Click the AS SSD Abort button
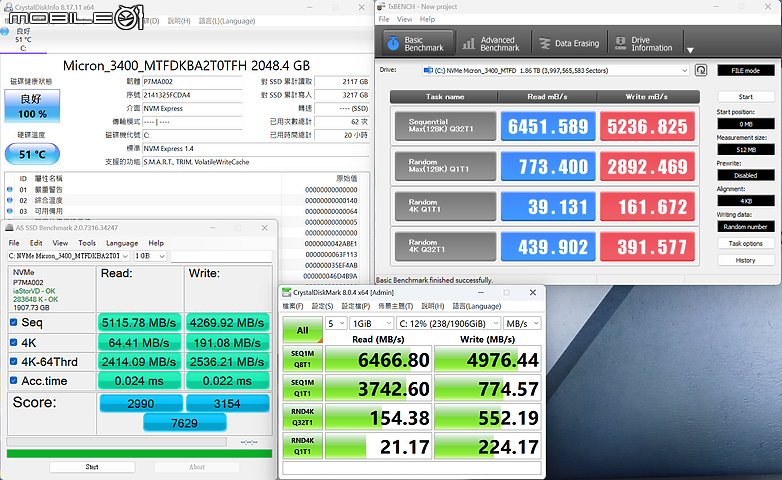The height and width of the screenshot is (480, 782). coord(197,467)
